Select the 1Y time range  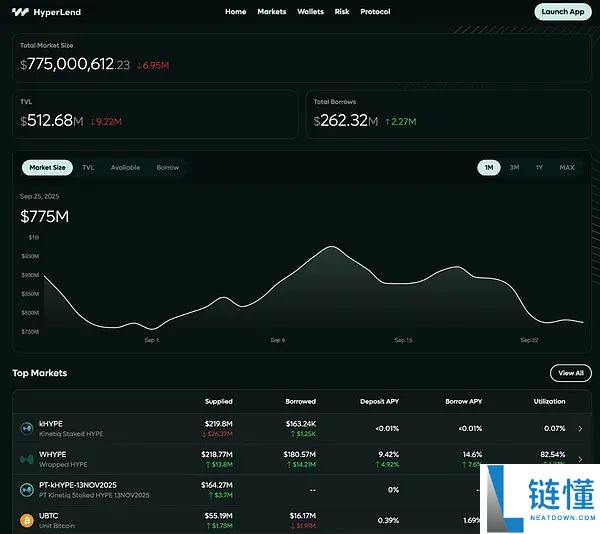point(539,168)
